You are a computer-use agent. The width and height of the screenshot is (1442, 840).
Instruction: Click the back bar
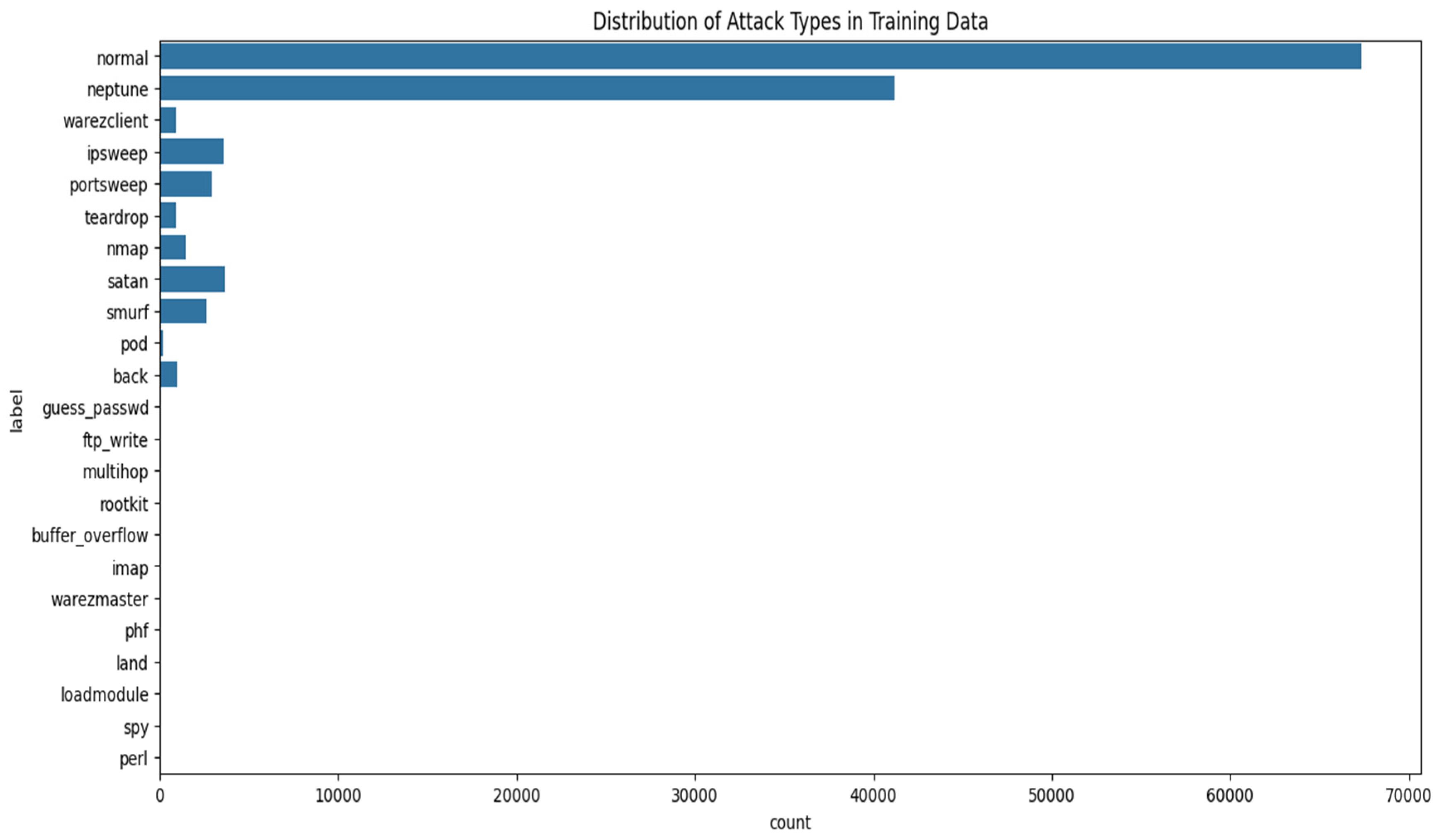click(169, 375)
